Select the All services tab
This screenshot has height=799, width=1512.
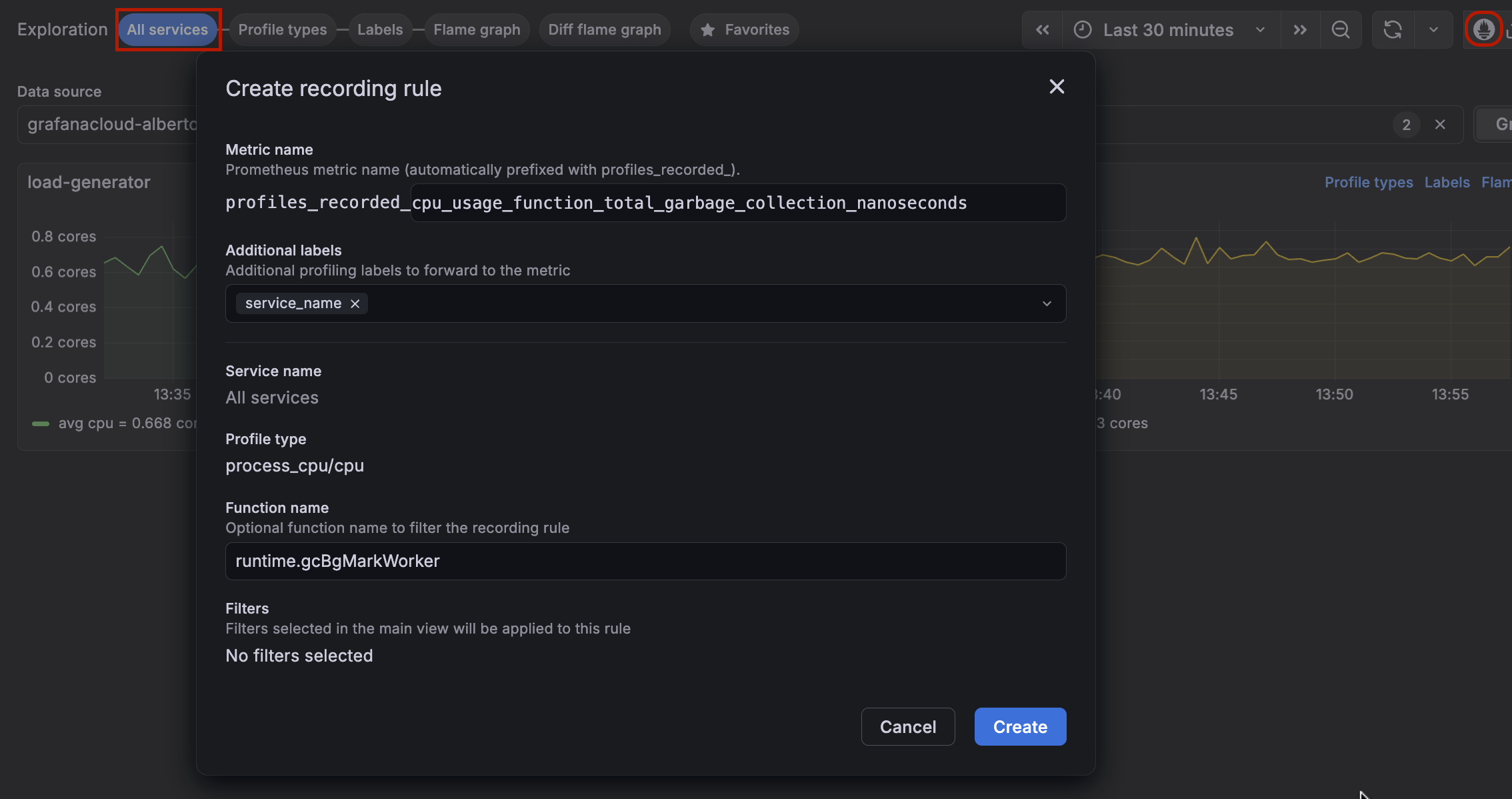coord(167,30)
